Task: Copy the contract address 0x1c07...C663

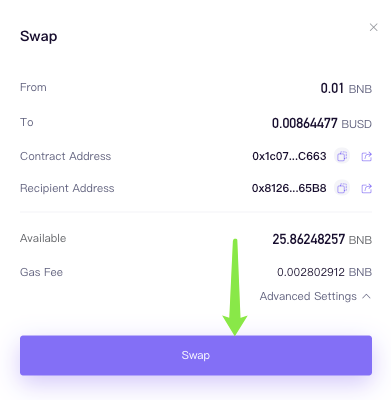Action: [x=342, y=156]
